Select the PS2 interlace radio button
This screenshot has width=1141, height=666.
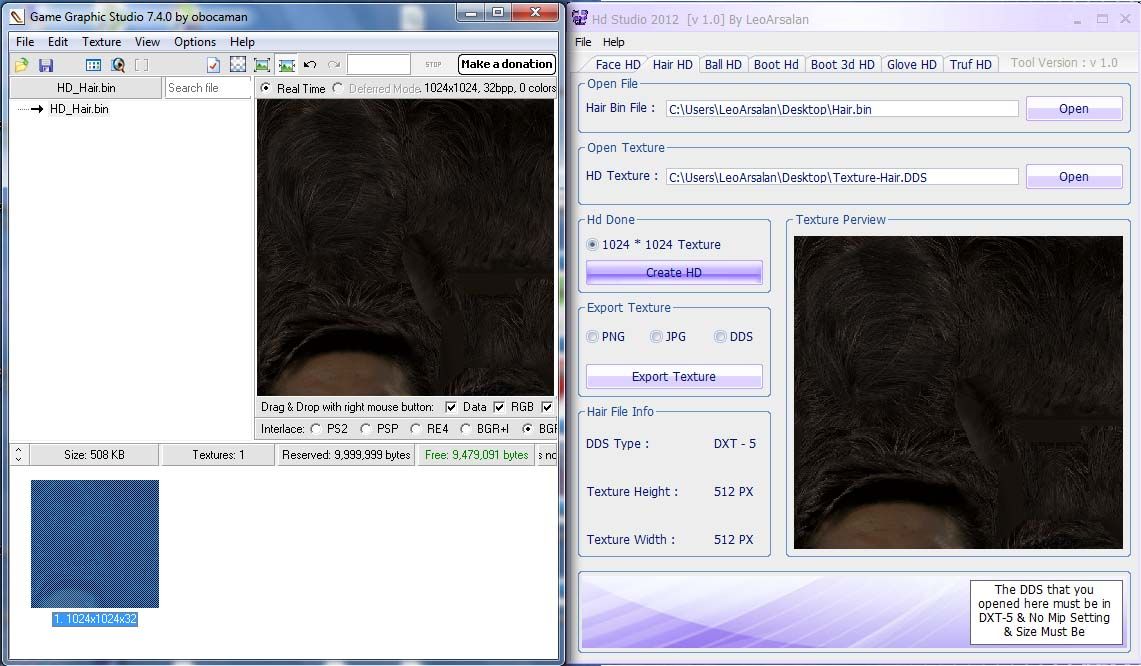316,429
